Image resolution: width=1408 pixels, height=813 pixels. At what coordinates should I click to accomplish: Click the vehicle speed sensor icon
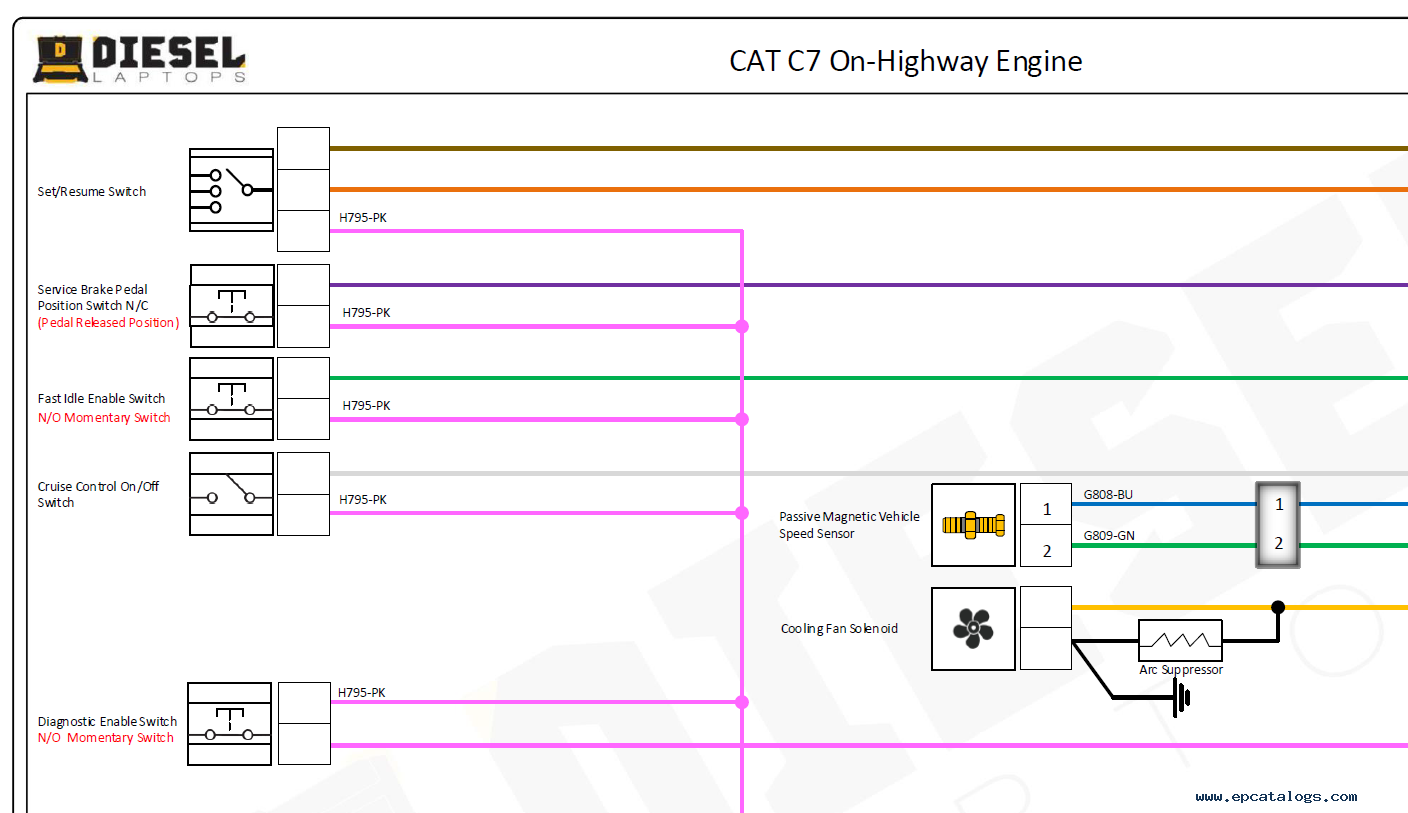(x=973, y=525)
